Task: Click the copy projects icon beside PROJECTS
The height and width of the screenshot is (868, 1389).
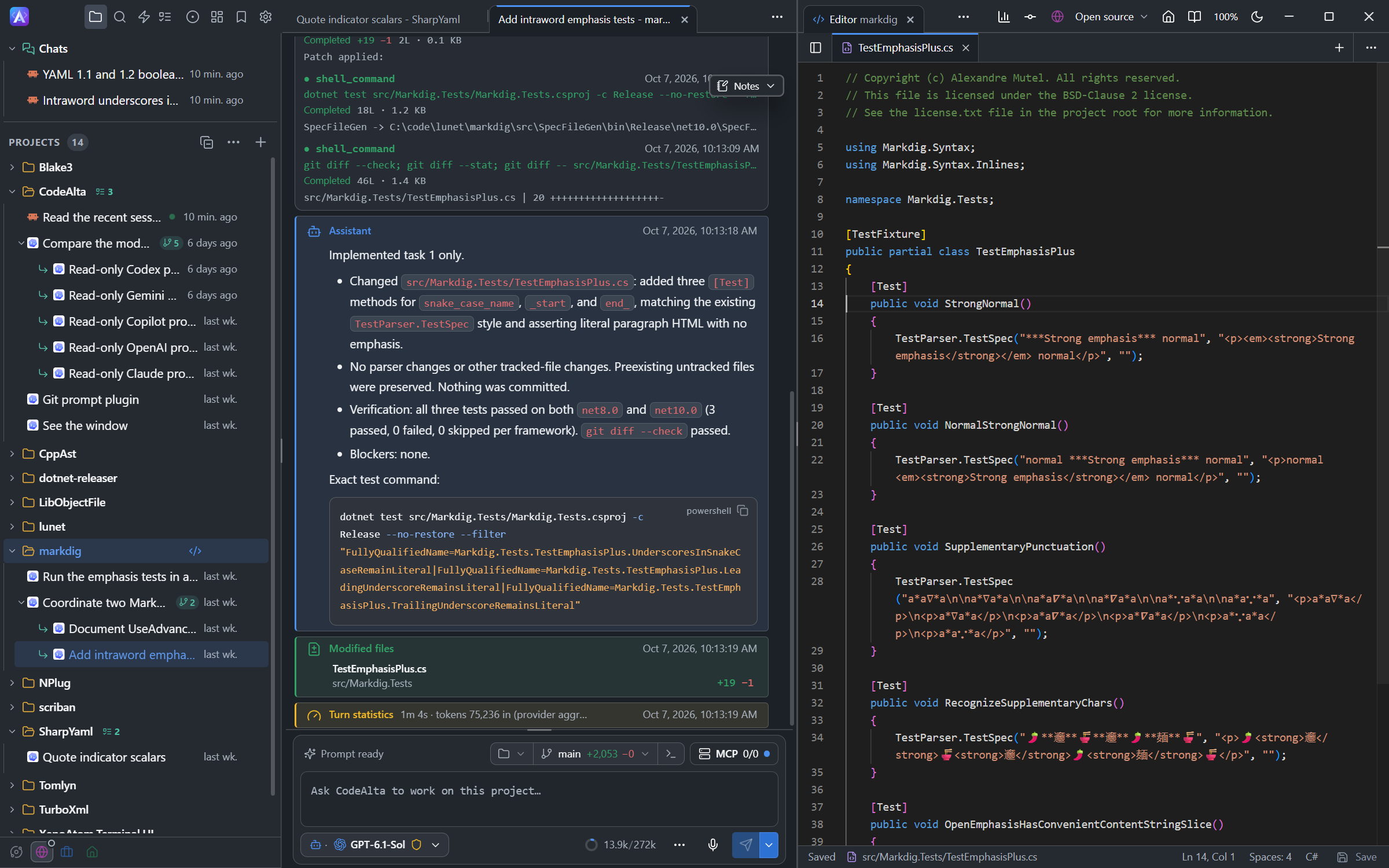Action: pyautogui.click(x=207, y=142)
